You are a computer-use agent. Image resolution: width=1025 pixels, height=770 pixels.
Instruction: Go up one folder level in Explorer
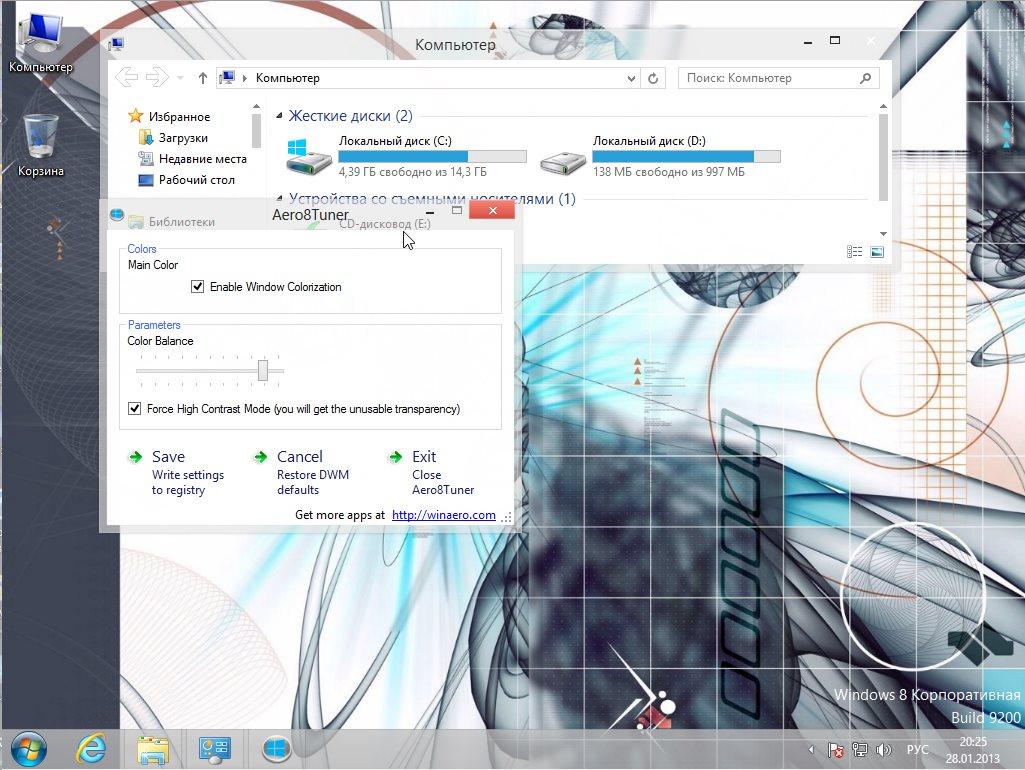(x=203, y=78)
